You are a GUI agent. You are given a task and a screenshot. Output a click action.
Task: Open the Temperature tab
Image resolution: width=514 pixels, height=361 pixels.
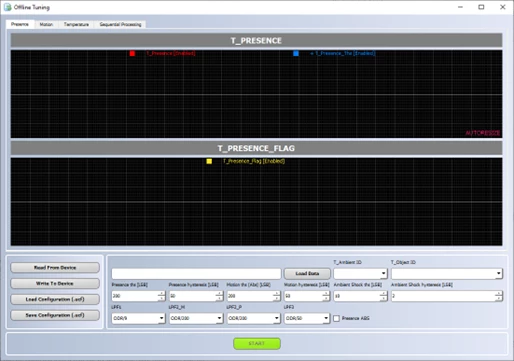click(x=76, y=24)
